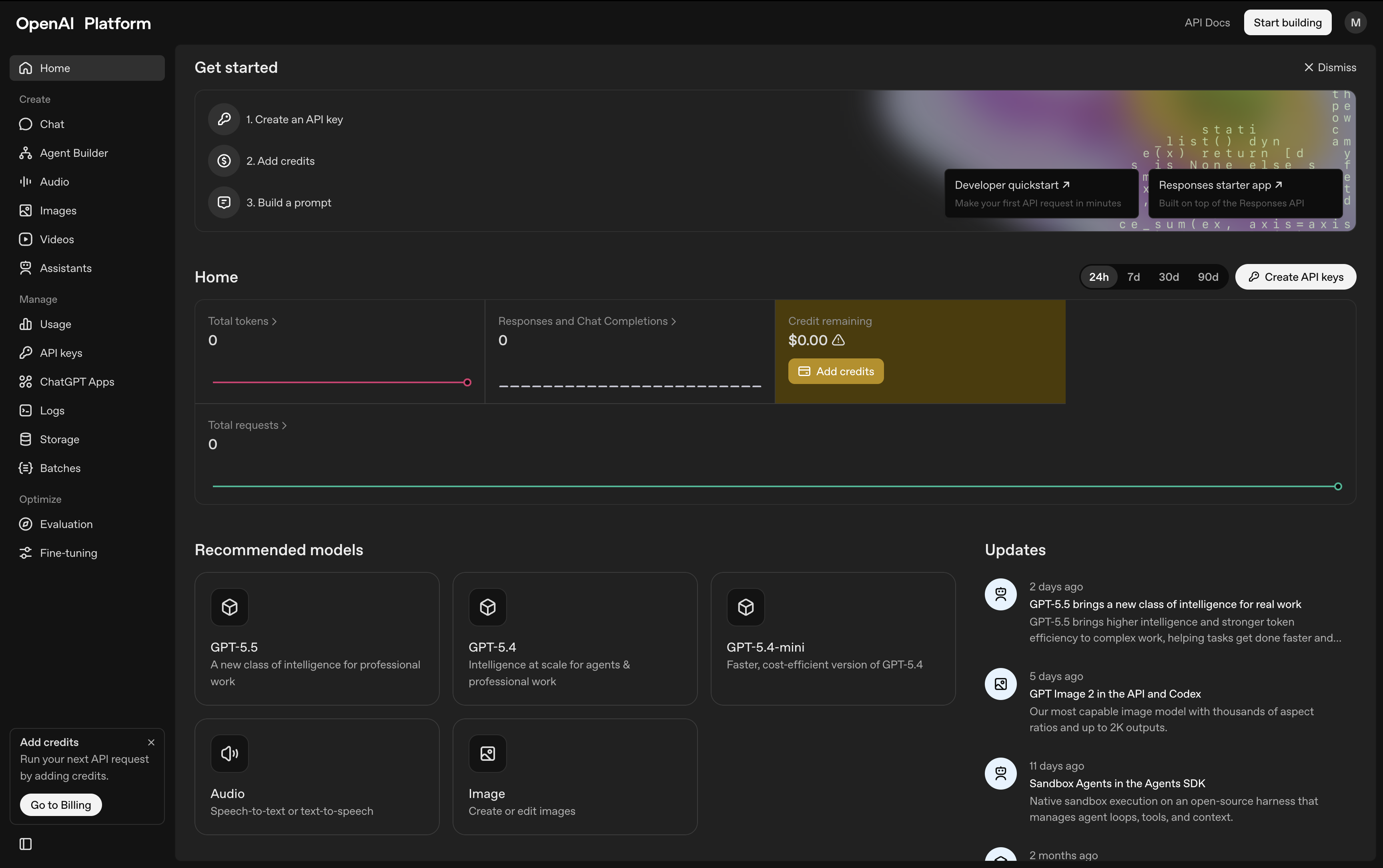Open the Agent Builder sidebar item
Screen dimensions: 1383x868
click(87, 153)
